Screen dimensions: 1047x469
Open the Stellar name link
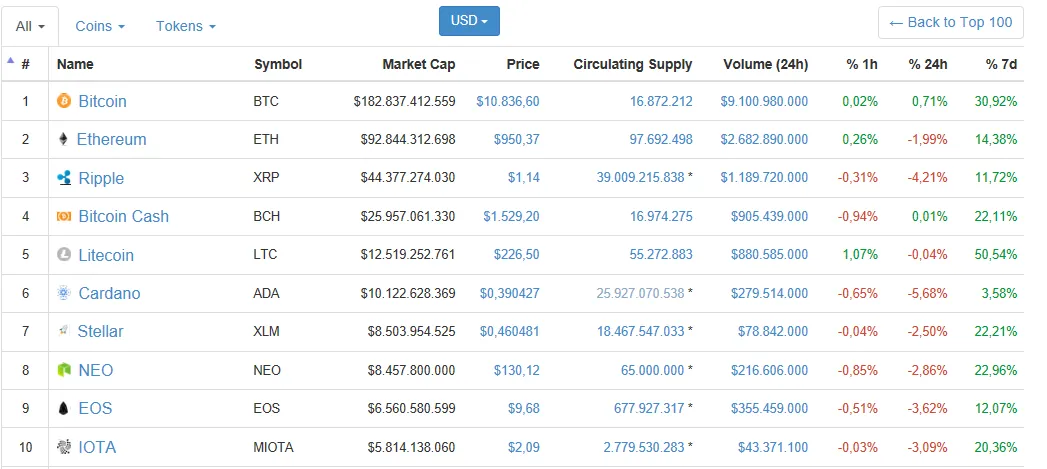100,331
